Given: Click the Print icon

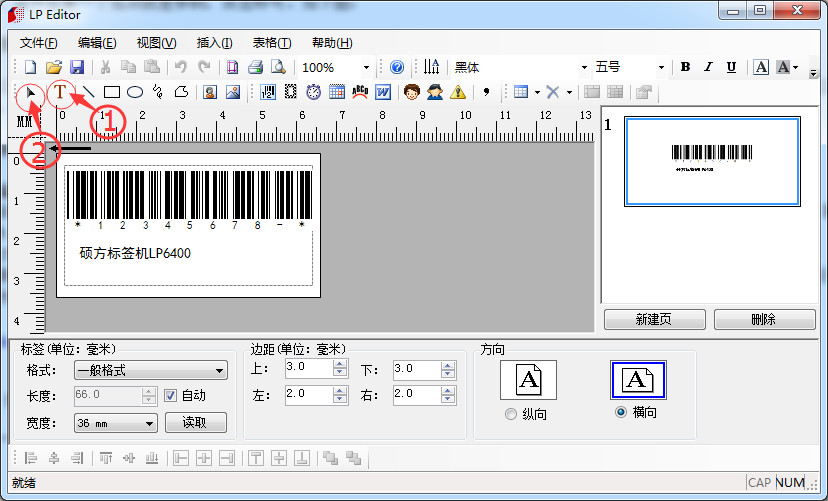Looking at the screenshot, I should tap(255, 67).
